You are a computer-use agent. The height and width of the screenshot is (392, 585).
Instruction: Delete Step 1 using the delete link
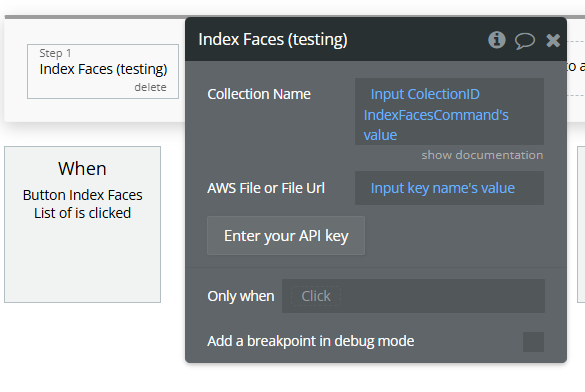coord(150,87)
